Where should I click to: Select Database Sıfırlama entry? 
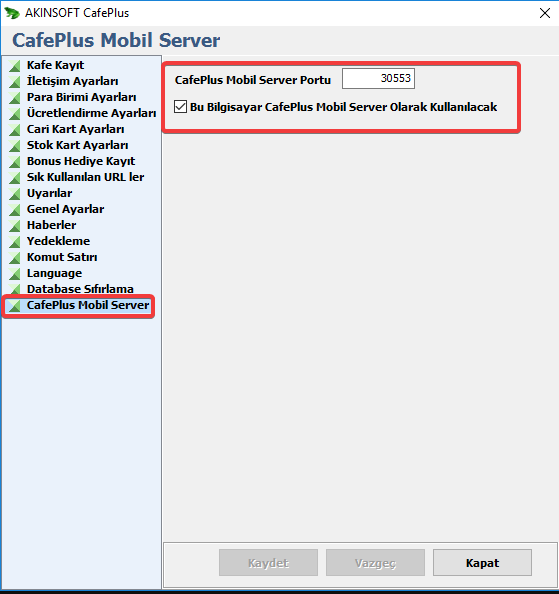tap(80, 289)
